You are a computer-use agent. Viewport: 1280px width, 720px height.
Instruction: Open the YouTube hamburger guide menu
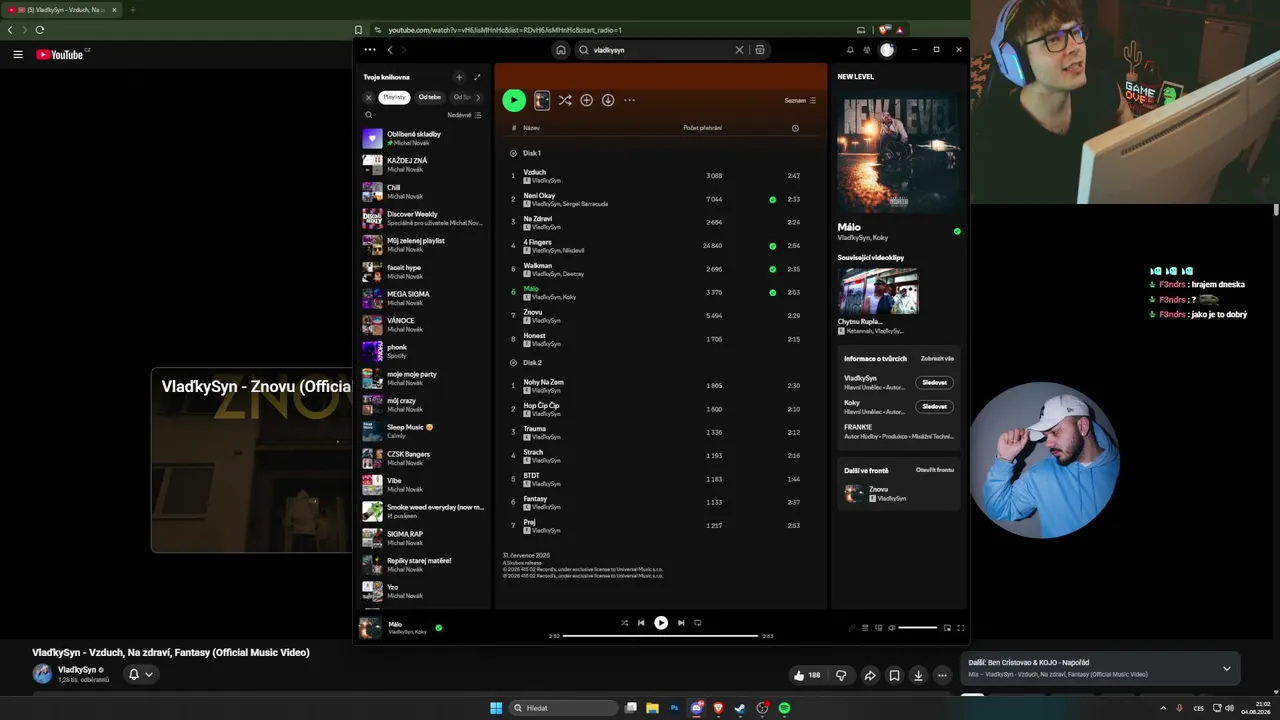18,54
